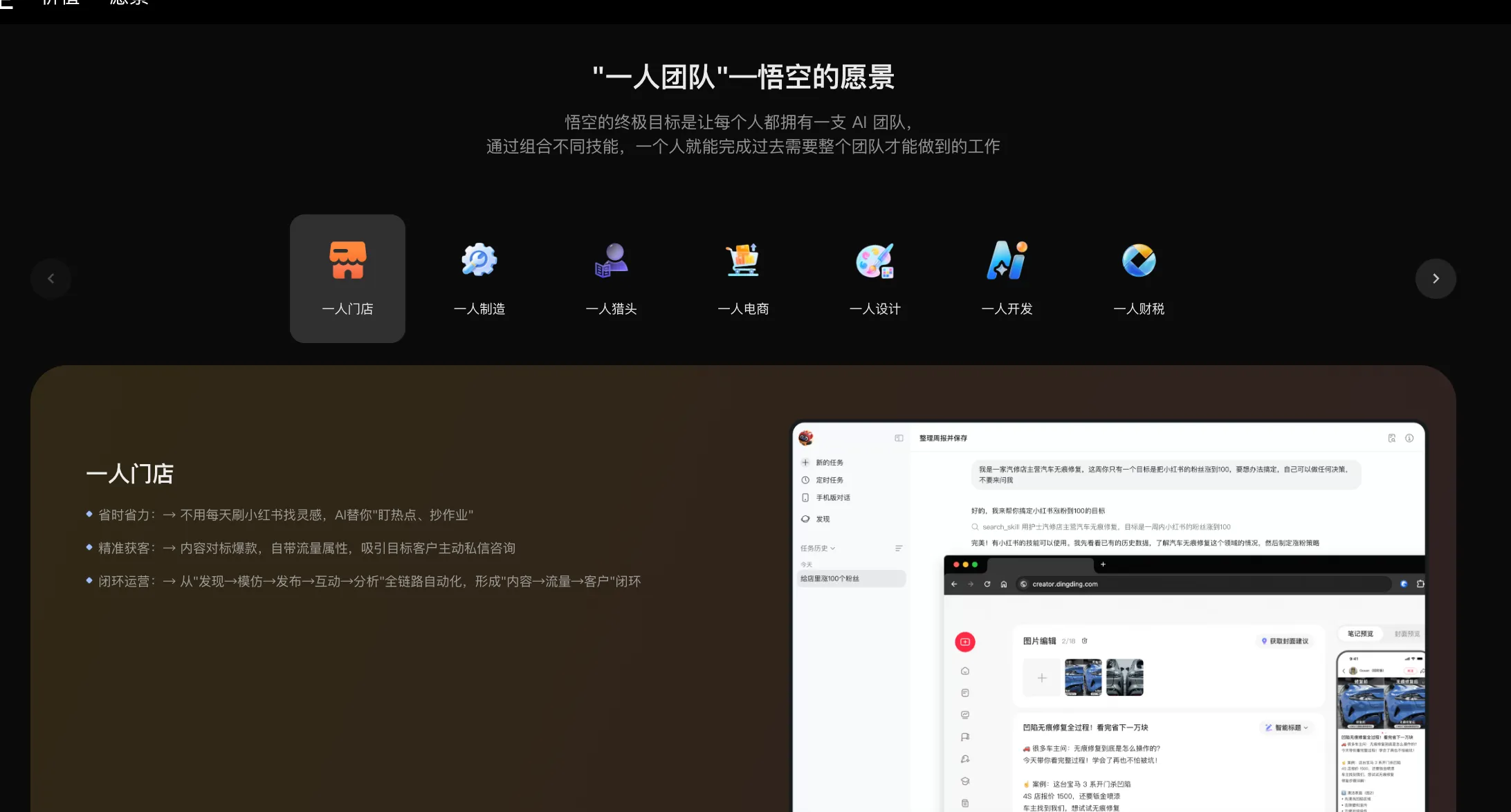Reload the embedded browser page
Screen dimensions: 1511x812
987,584
